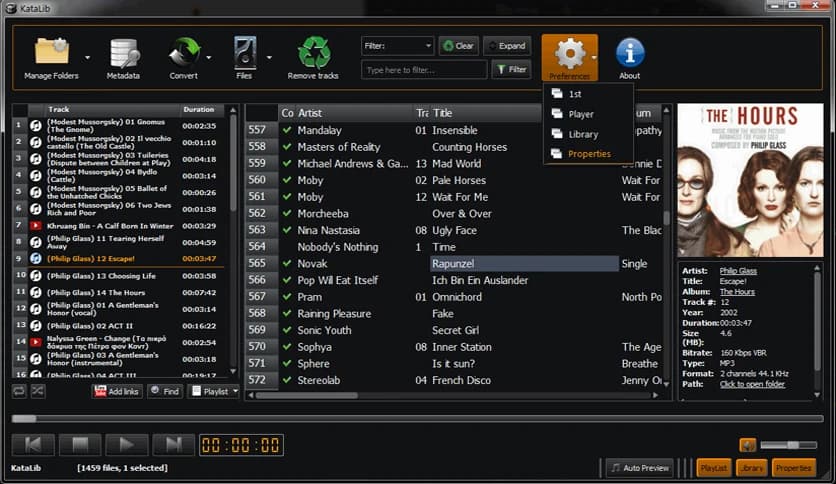836x484 pixels.
Task: Skip to the next track
Action: [173, 445]
